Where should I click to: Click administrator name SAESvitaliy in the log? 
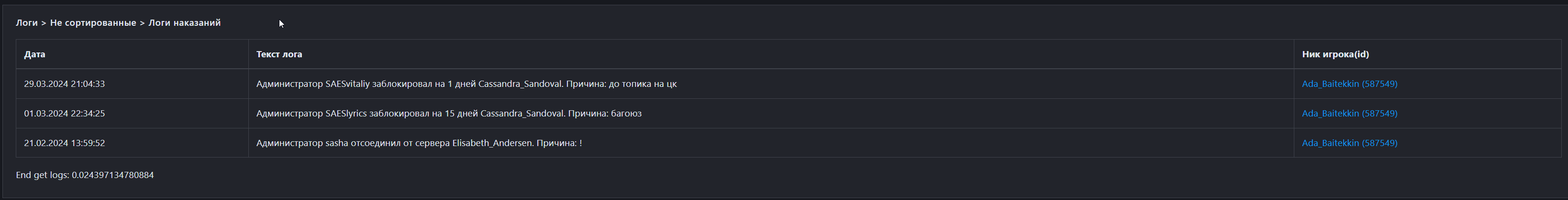tap(347, 84)
